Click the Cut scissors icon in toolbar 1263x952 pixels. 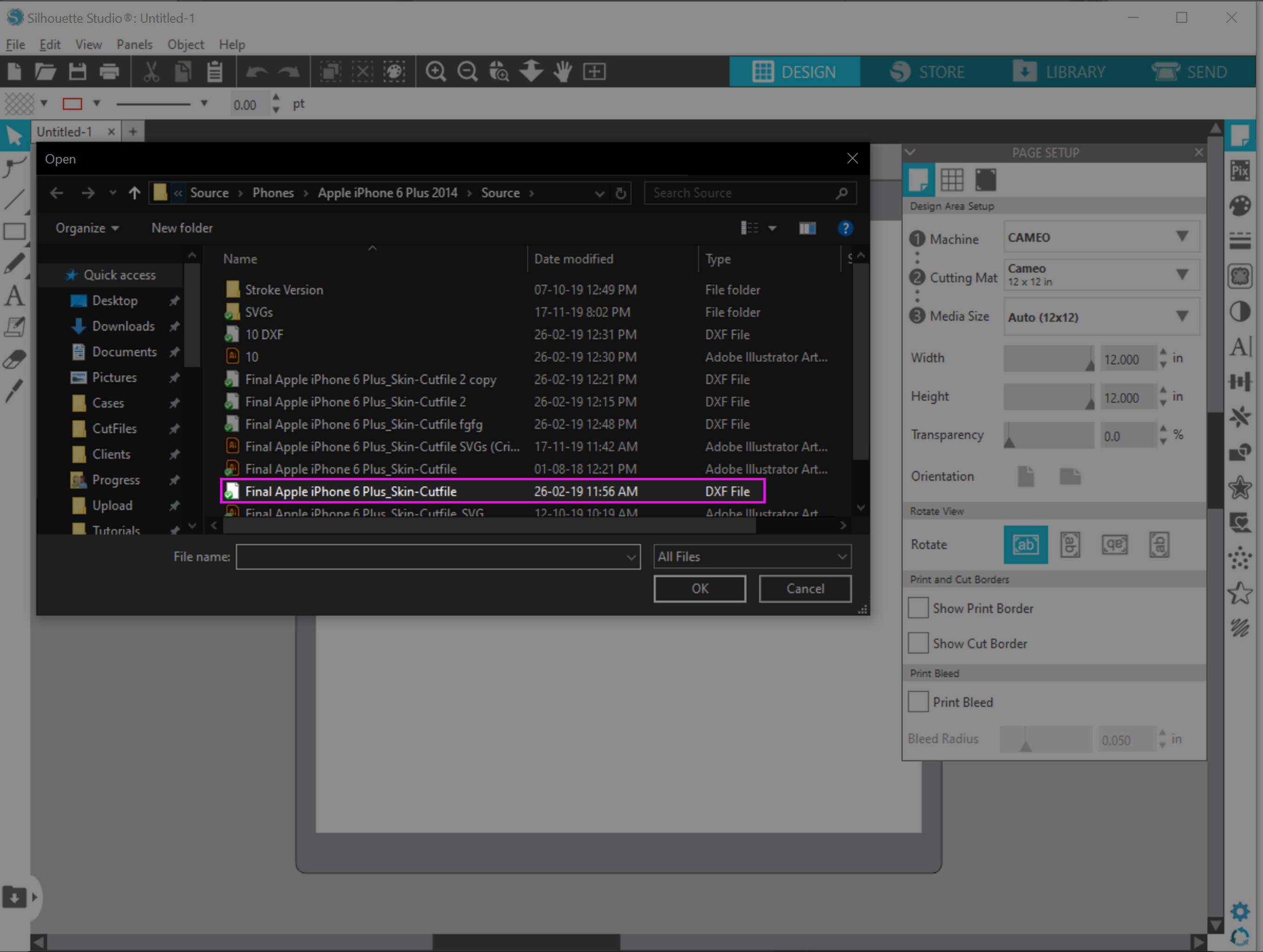click(151, 72)
